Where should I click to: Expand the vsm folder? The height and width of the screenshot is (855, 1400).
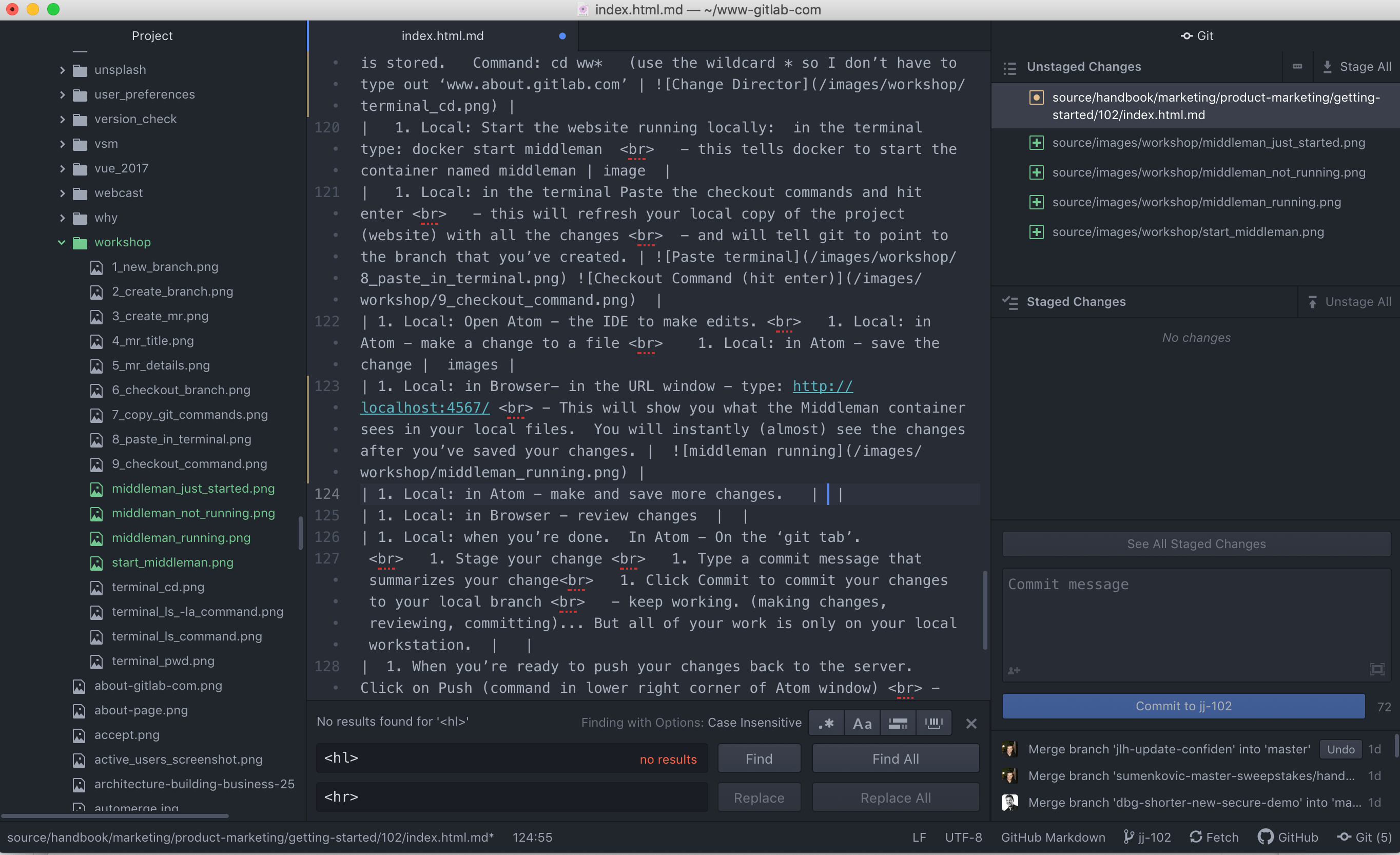(x=63, y=144)
